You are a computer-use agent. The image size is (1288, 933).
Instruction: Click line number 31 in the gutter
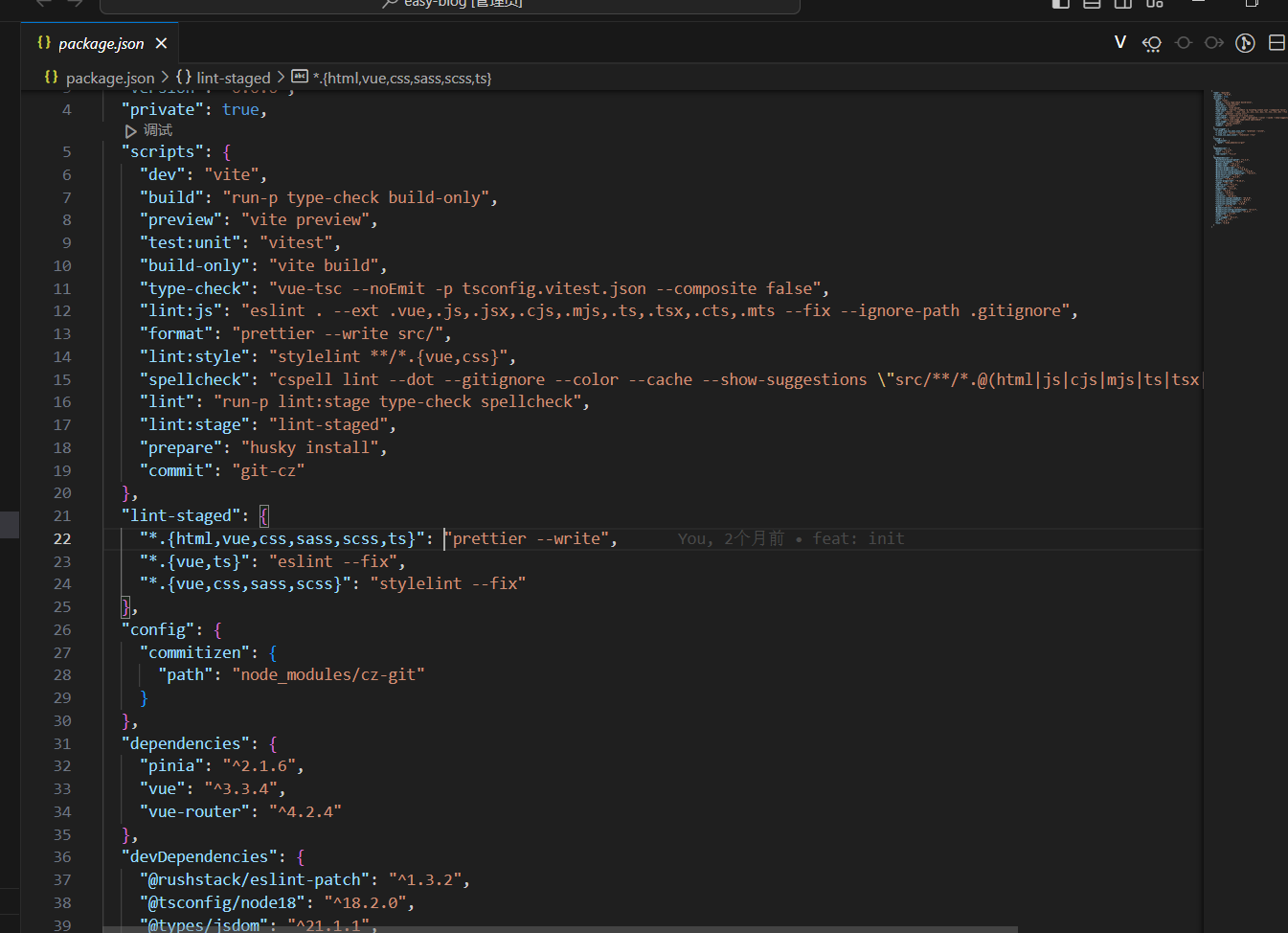(x=62, y=743)
